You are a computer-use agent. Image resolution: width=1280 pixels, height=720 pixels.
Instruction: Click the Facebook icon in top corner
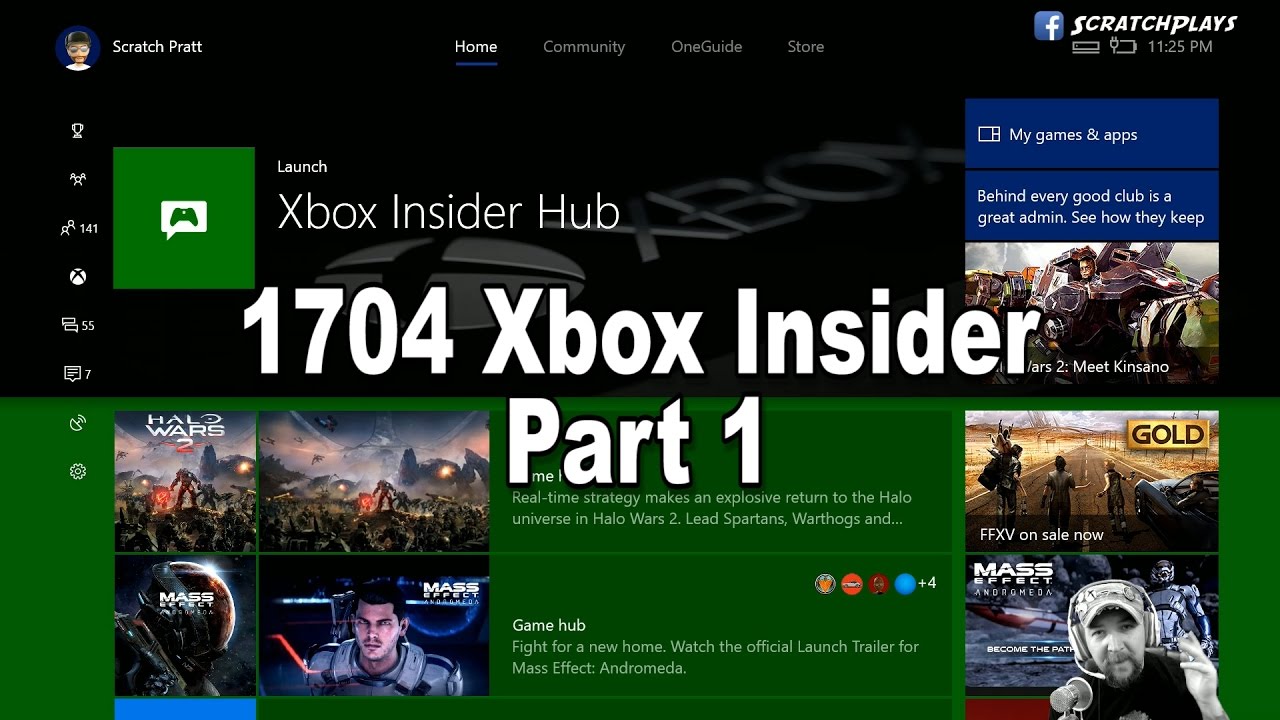click(x=1048, y=25)
